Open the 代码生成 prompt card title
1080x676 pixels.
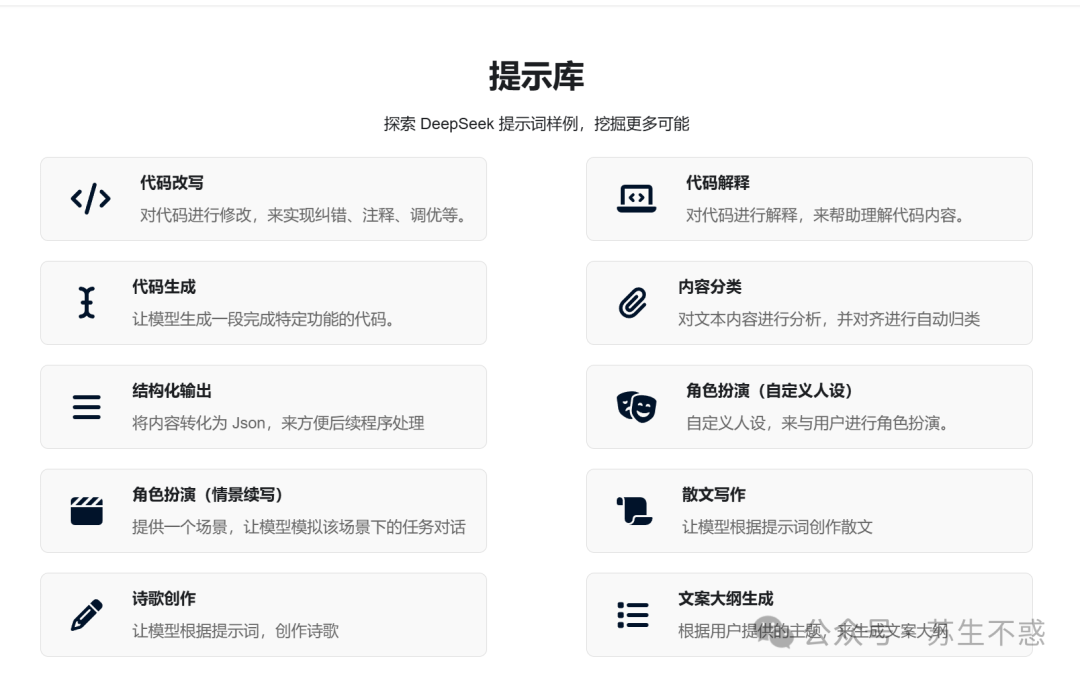tap(164, 287)
